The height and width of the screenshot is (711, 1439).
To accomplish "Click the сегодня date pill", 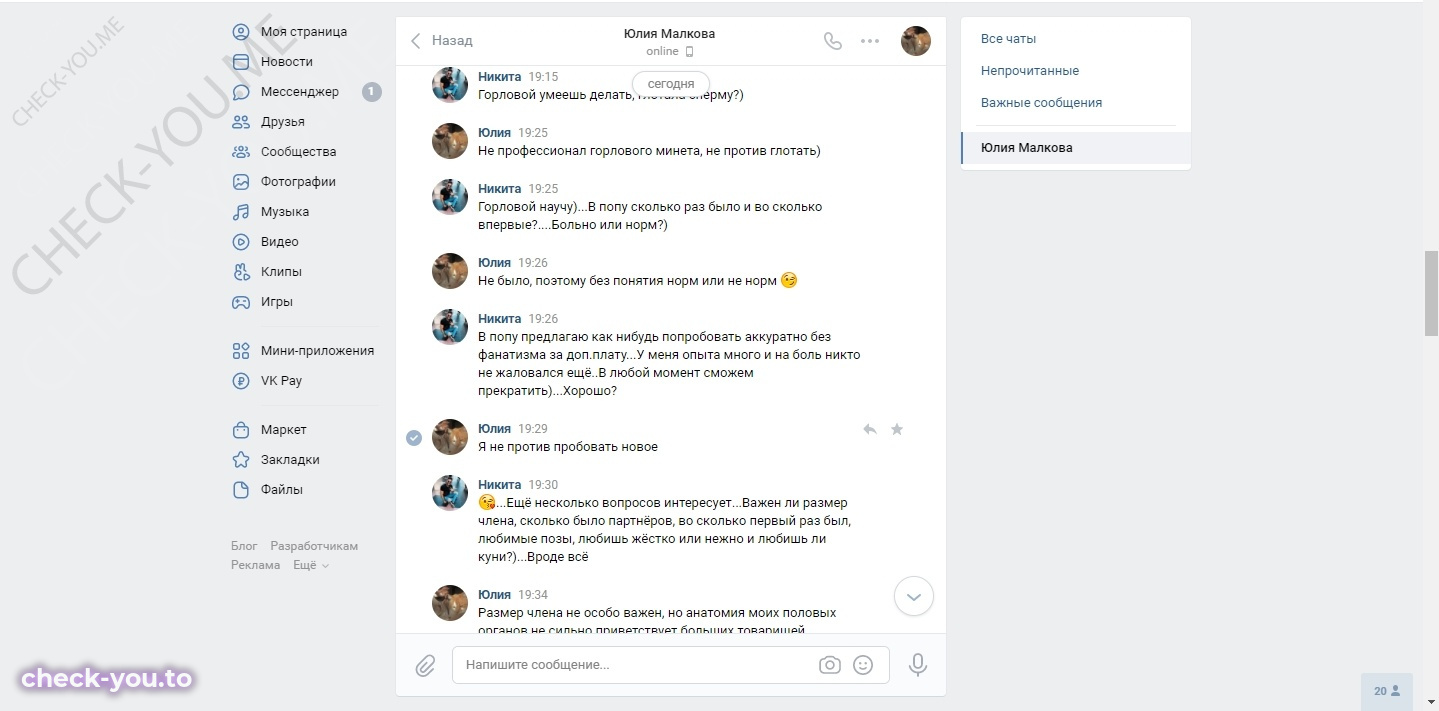I will pyautogui.click(x=671, y=84).
